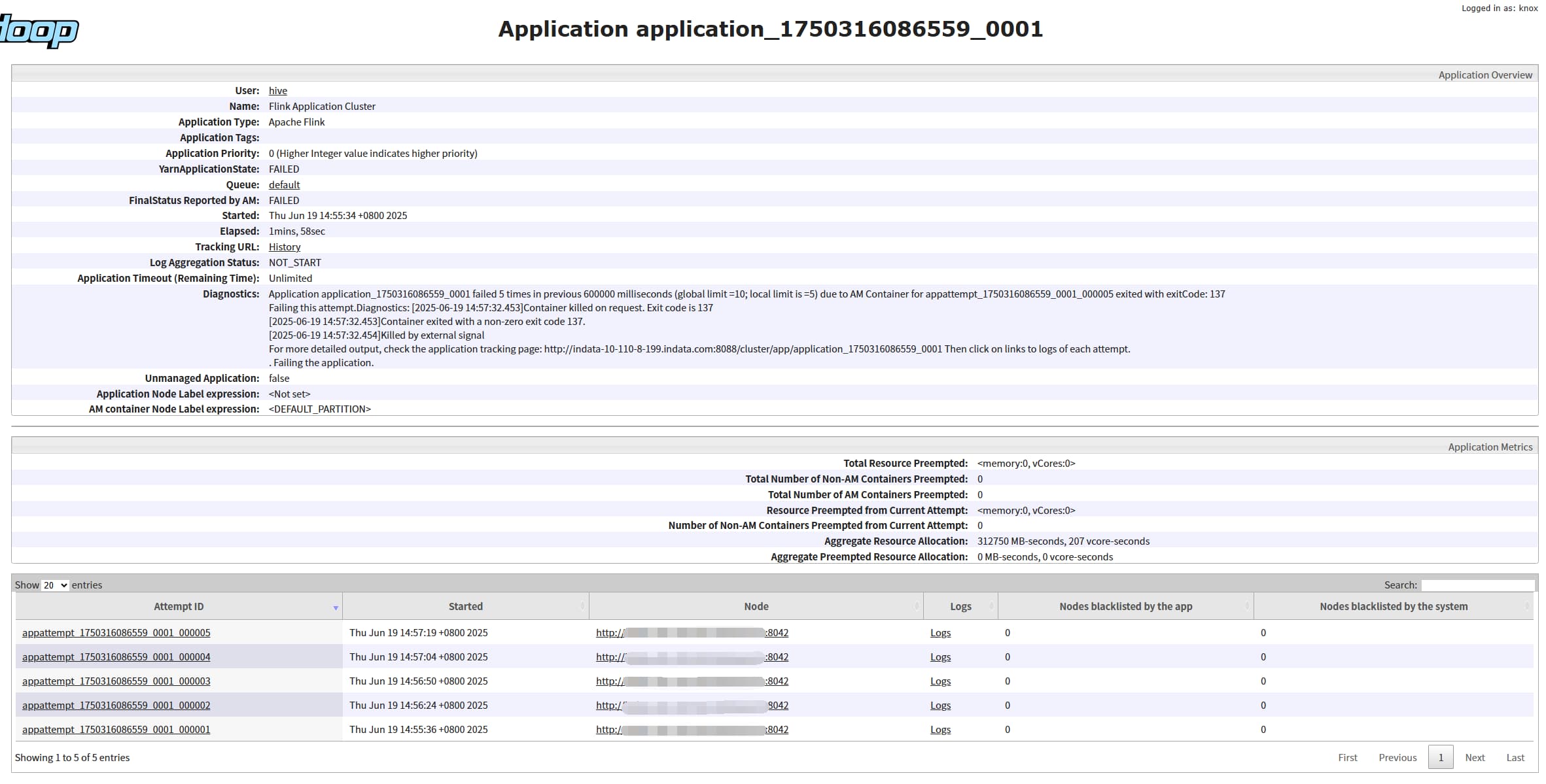Image resolution: width=1546 pixels, height=784 pixels.
Task: Click the NOT_START log aggregation status
Action: click(x=295, y=262)
